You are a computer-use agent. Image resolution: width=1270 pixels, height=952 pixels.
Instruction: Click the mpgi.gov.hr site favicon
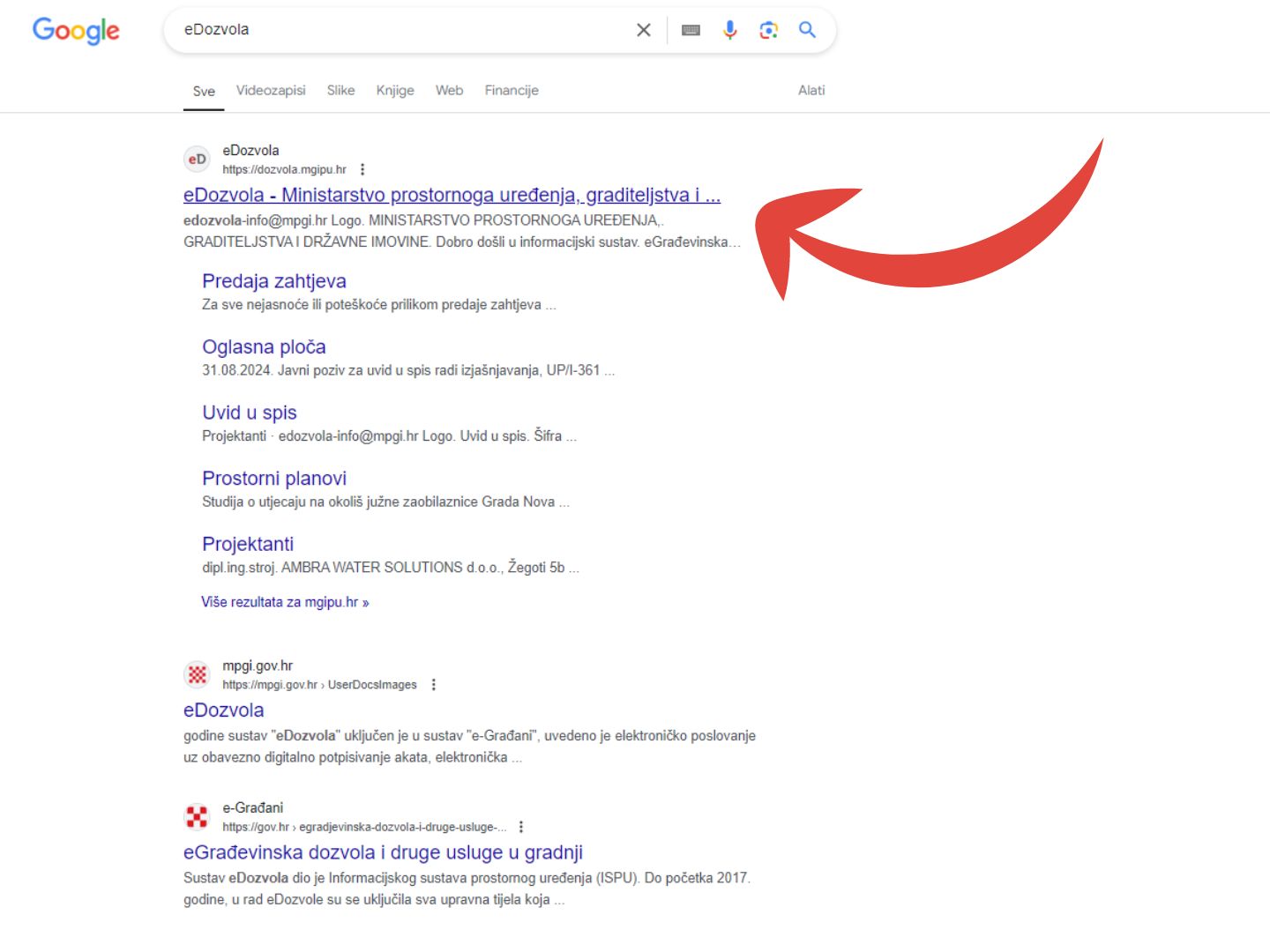(198, 675)
